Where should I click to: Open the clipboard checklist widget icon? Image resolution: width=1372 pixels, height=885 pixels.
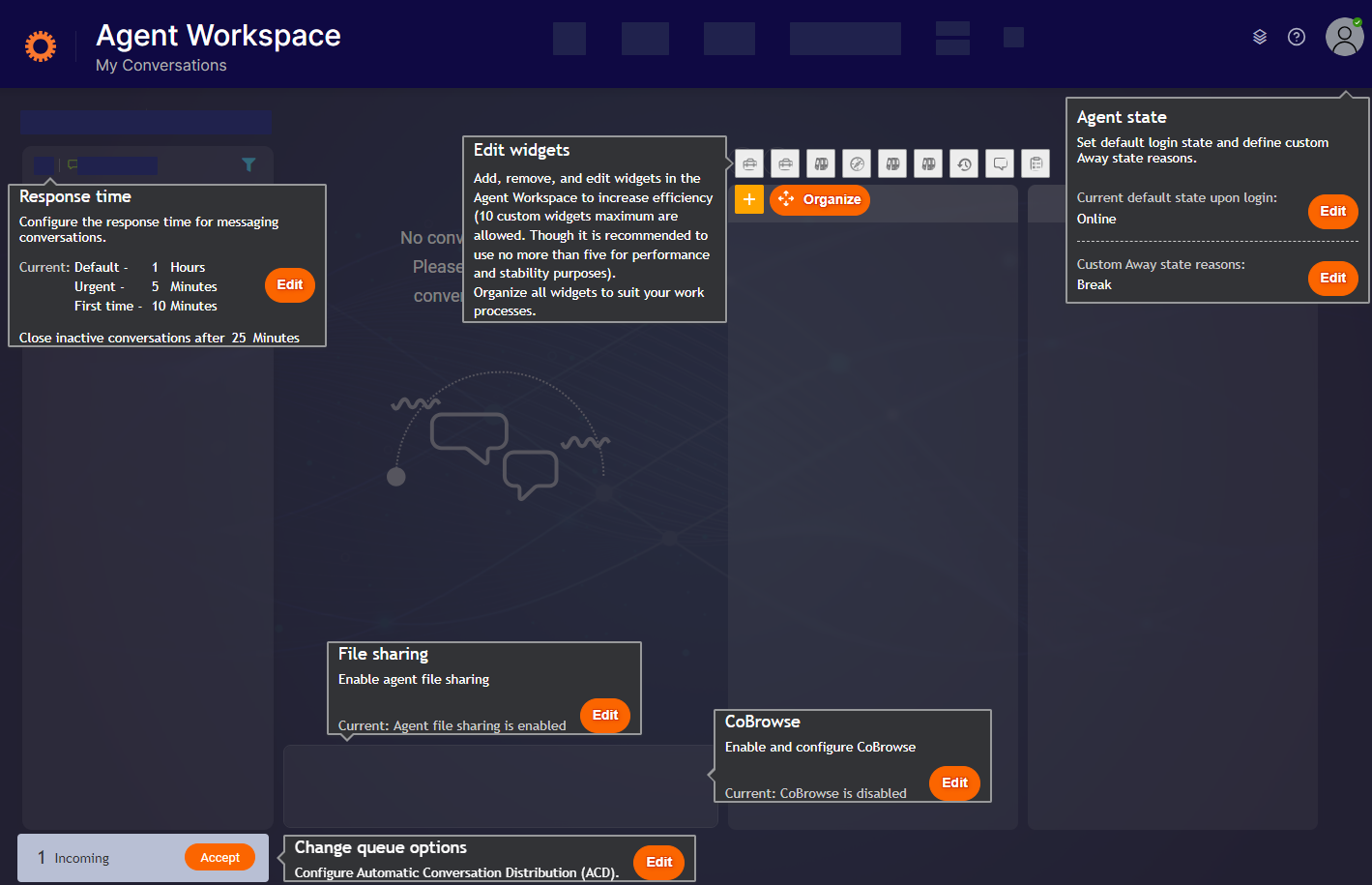coord(1036,163)
